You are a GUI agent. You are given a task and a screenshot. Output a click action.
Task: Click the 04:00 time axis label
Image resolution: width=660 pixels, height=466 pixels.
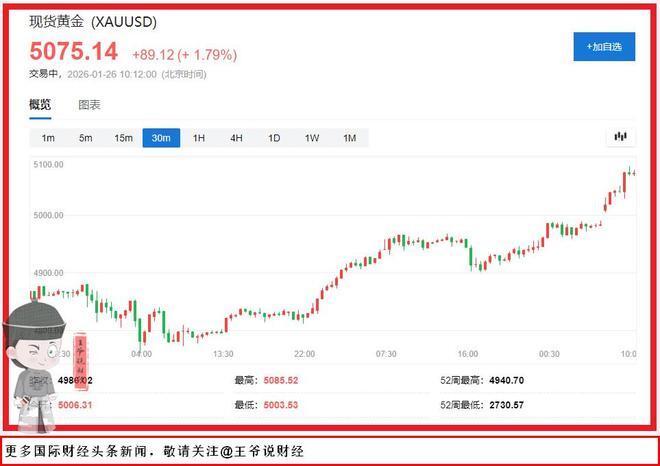pyautogui.click(x=141, y=354)
